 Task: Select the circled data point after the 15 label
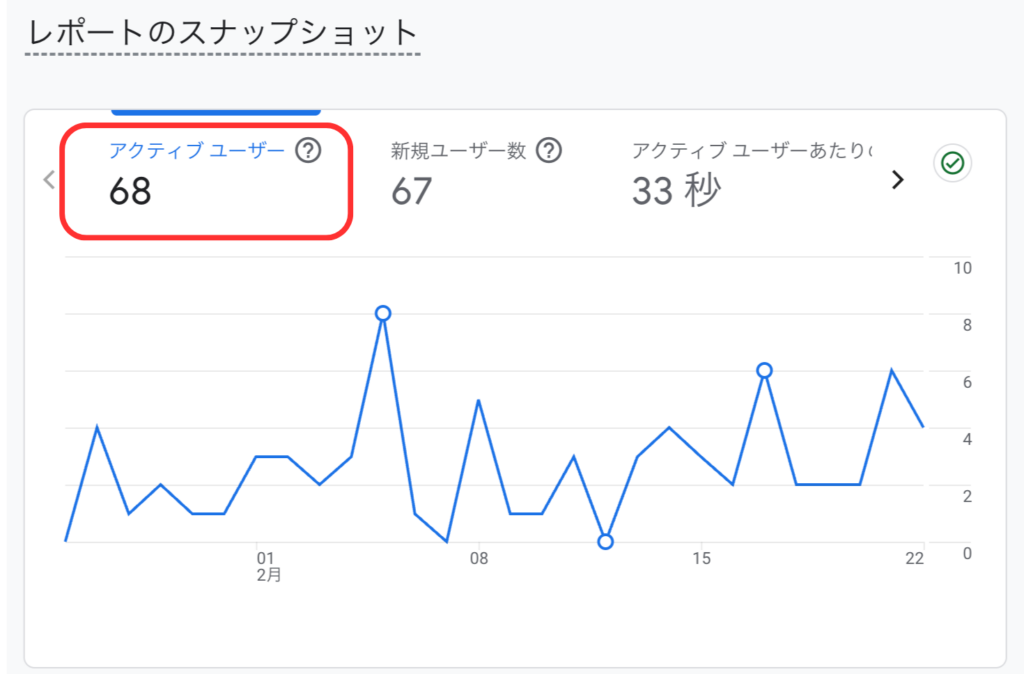click(x=765, y=369)
